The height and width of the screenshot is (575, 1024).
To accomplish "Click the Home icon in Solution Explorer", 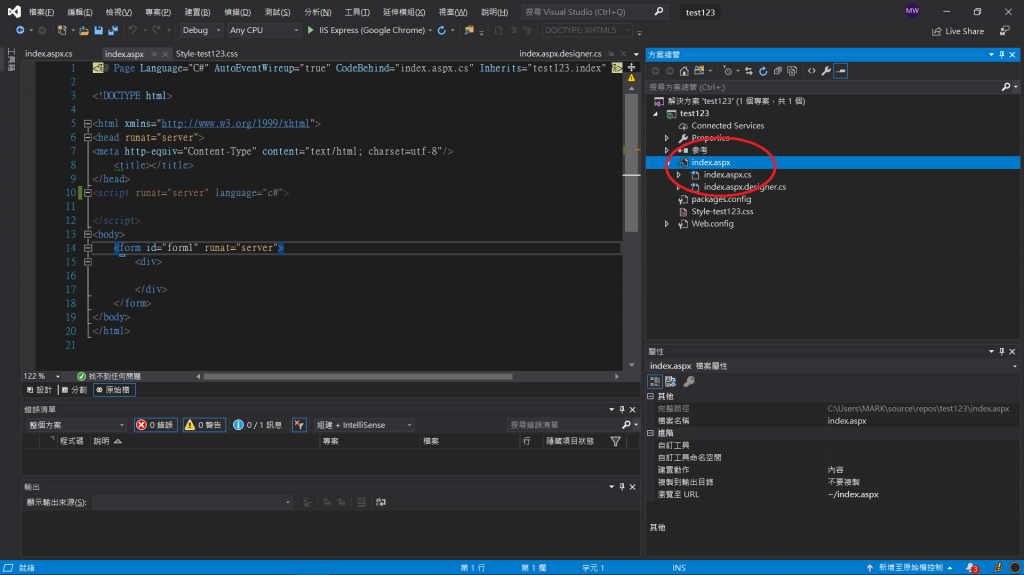I will (x=684, y=71).
